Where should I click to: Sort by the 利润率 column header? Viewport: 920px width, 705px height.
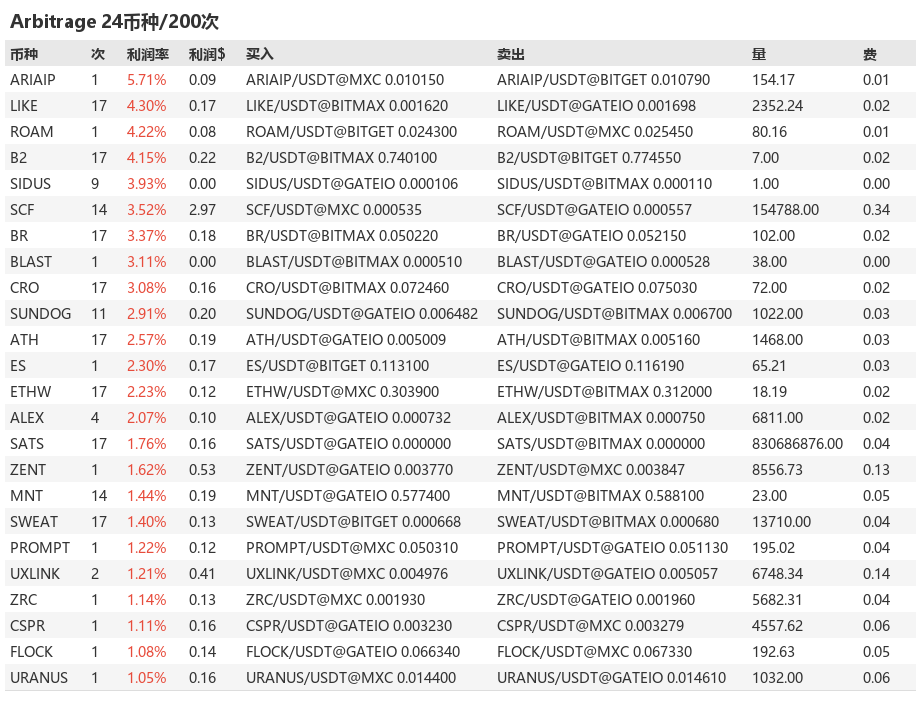148,55
